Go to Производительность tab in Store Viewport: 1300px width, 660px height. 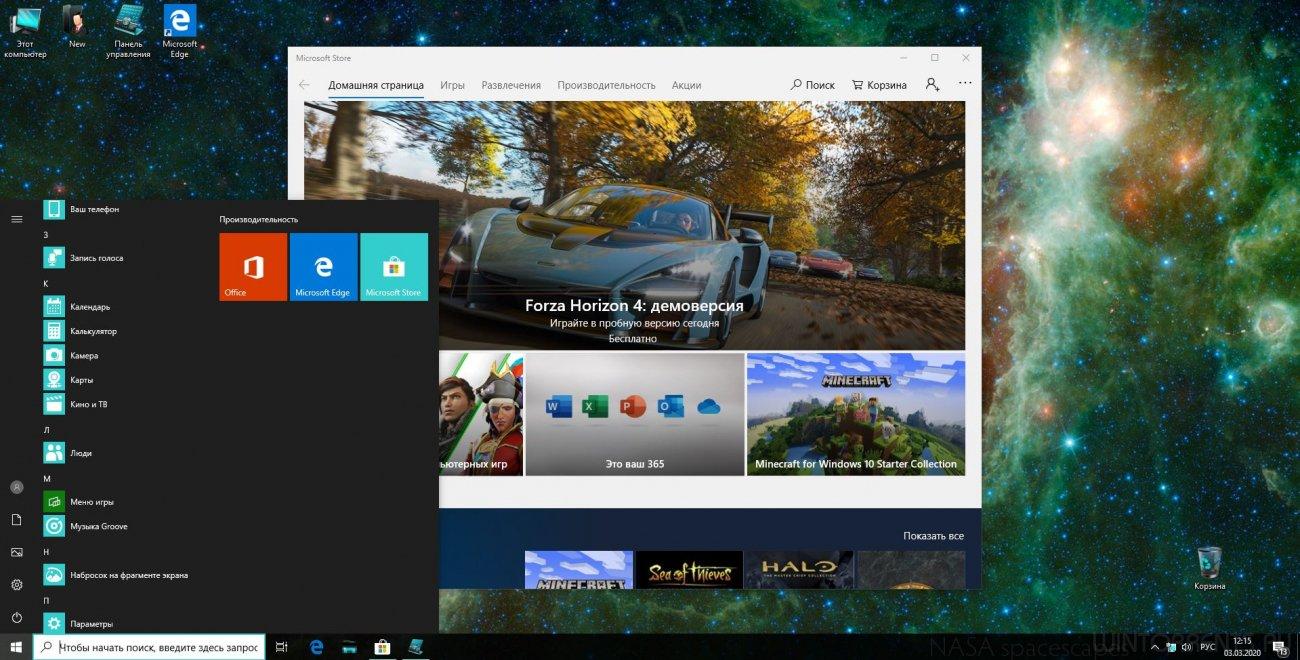pyautogui.click(x=606, y=85)
